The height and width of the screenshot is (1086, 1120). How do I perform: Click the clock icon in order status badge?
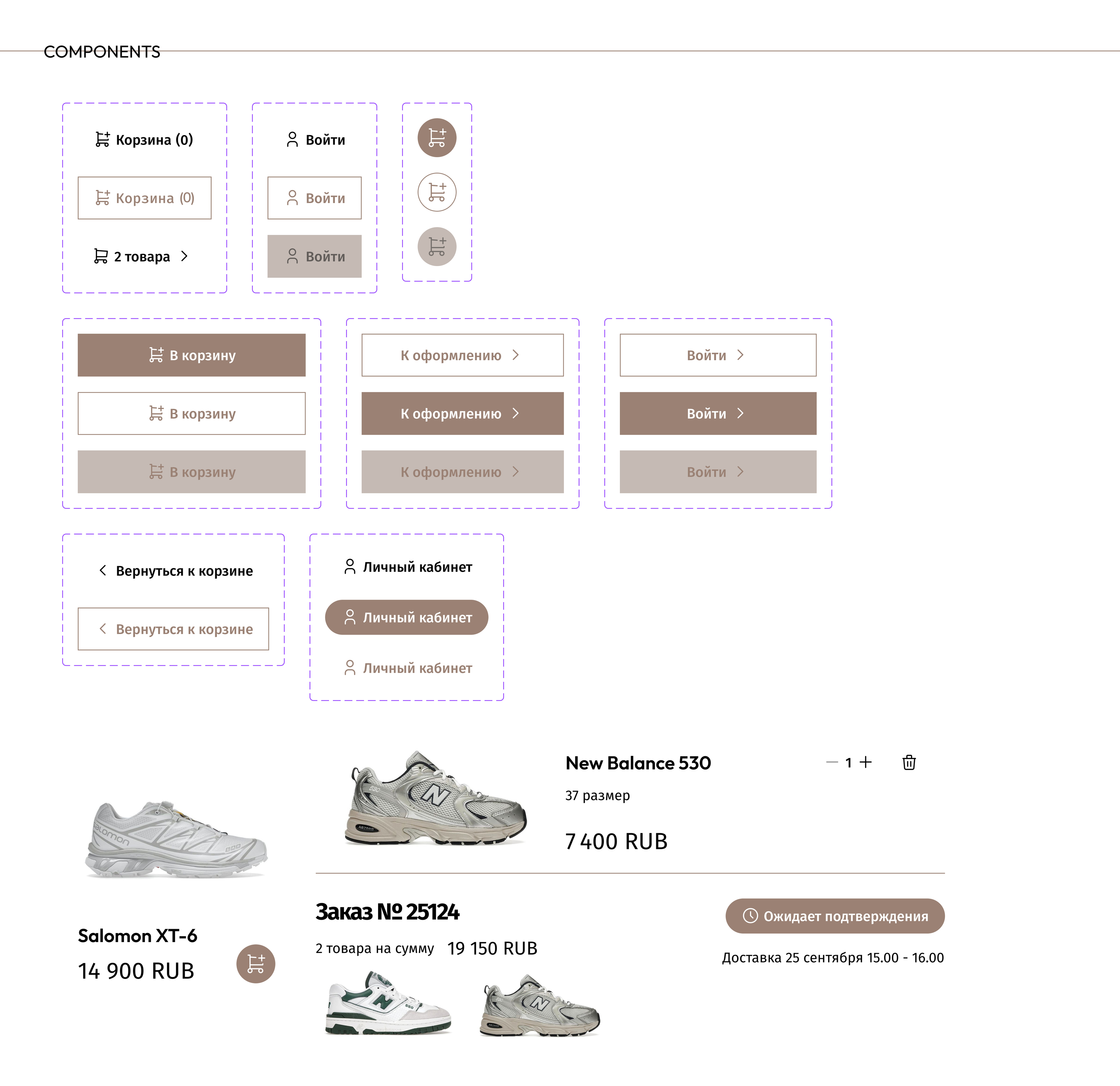pos(750,916)
